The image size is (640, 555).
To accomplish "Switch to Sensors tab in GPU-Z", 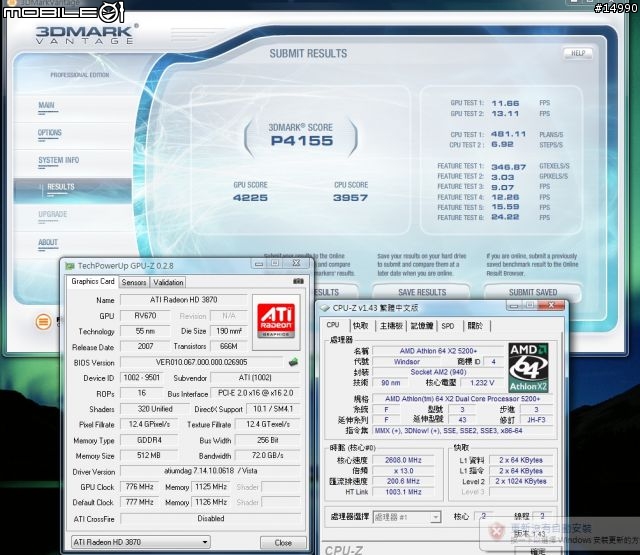I will (134, 282).
